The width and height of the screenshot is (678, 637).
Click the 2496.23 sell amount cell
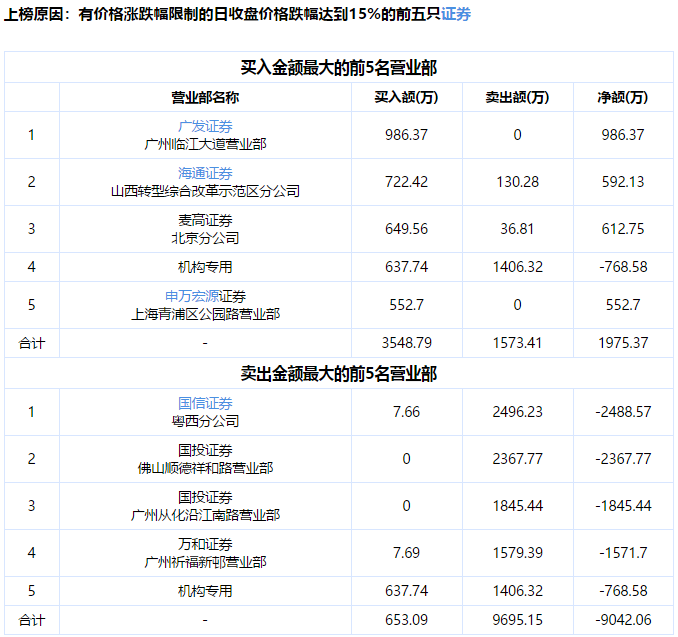click(517, 412)
